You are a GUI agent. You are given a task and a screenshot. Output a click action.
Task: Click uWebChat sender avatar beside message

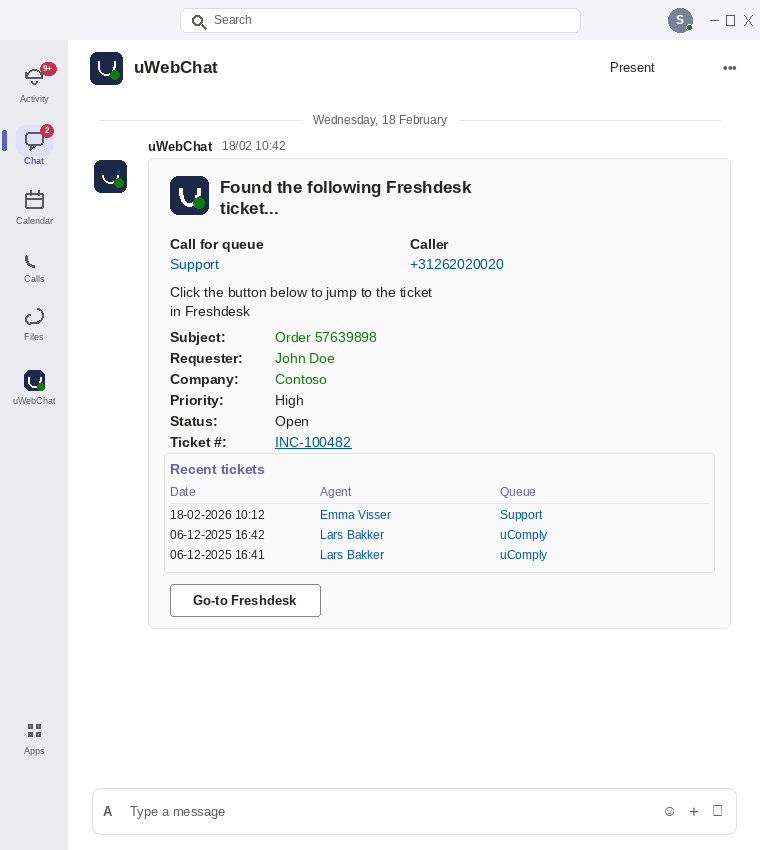pyautogui.click(x=111, y=177)
